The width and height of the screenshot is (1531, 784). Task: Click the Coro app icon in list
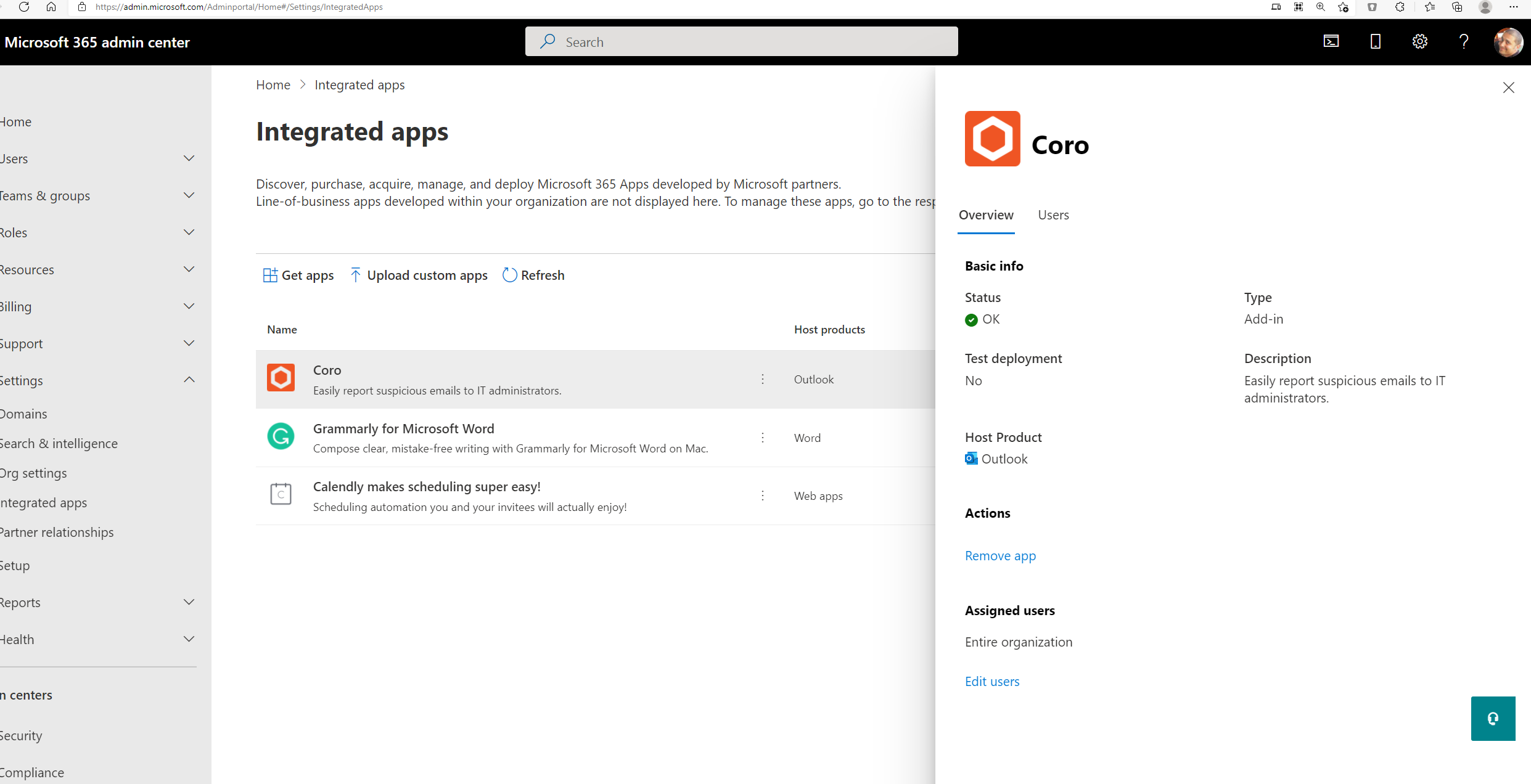[281, 377]
